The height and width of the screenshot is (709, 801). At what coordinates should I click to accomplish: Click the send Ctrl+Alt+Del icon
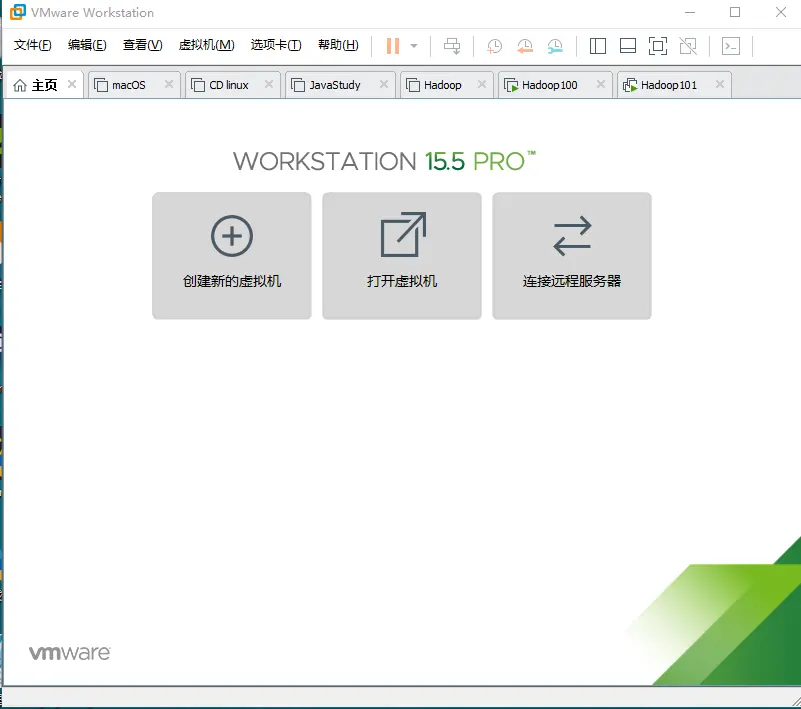452,46
